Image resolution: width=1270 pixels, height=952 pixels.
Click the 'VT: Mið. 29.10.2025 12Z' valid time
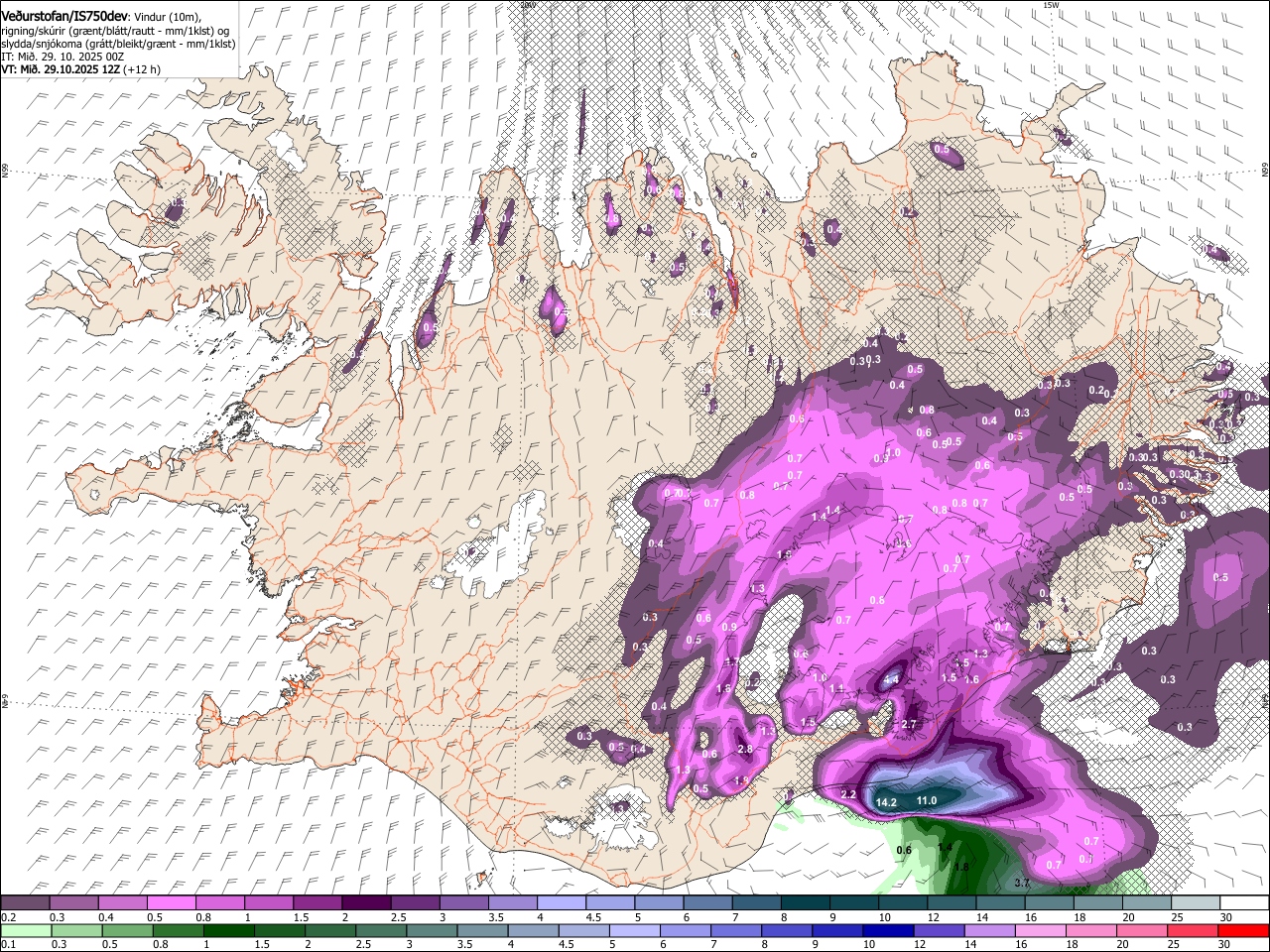pyautogui.click(x=60, y=69)
